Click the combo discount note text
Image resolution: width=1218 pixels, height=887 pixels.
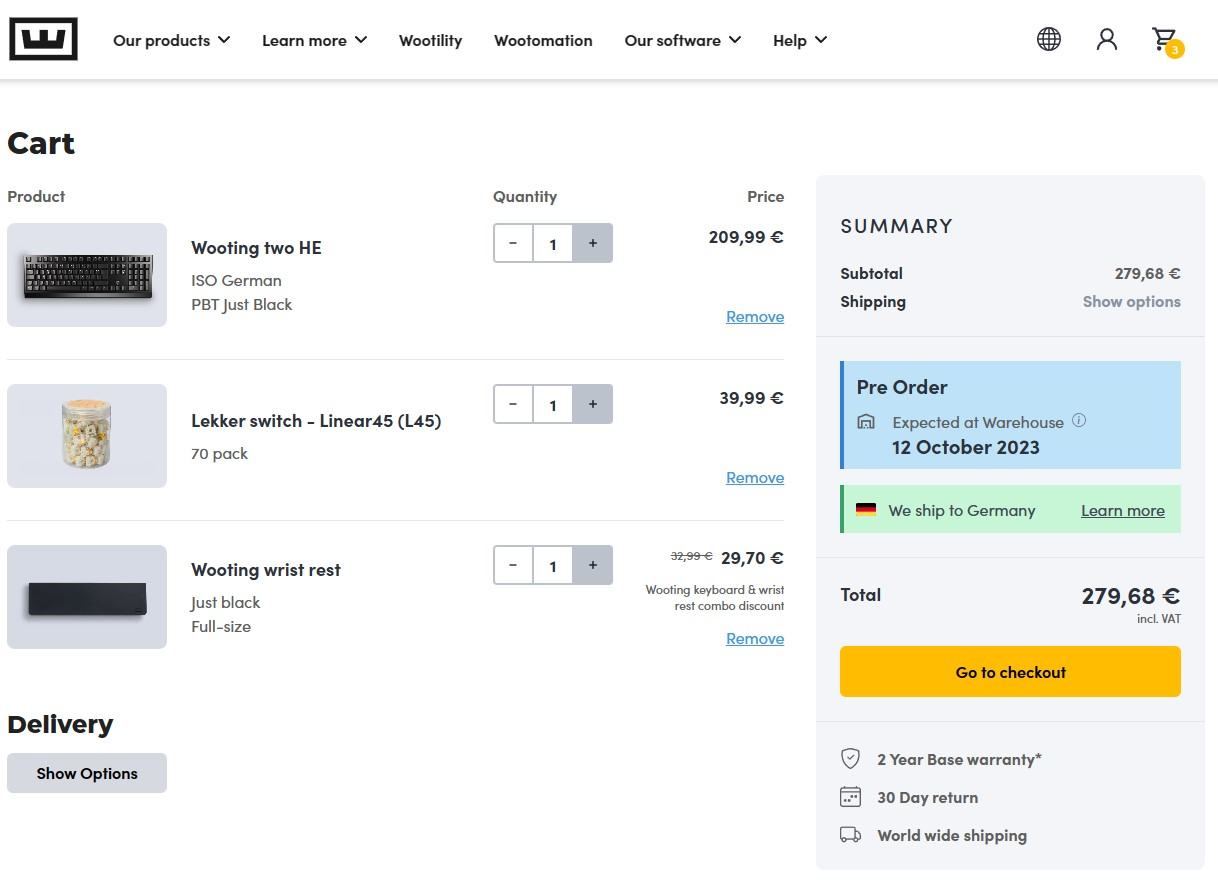715,598
